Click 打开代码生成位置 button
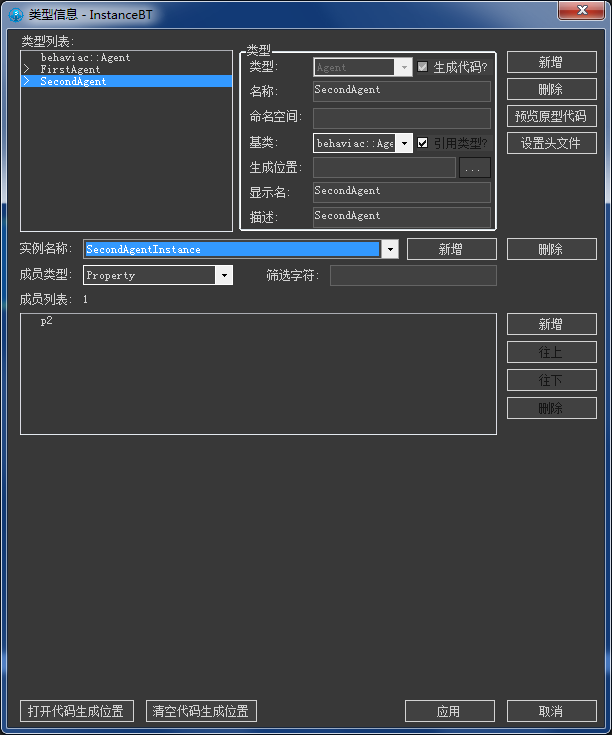612x735 pixels. pyautogui.click(x=76, y=711)
